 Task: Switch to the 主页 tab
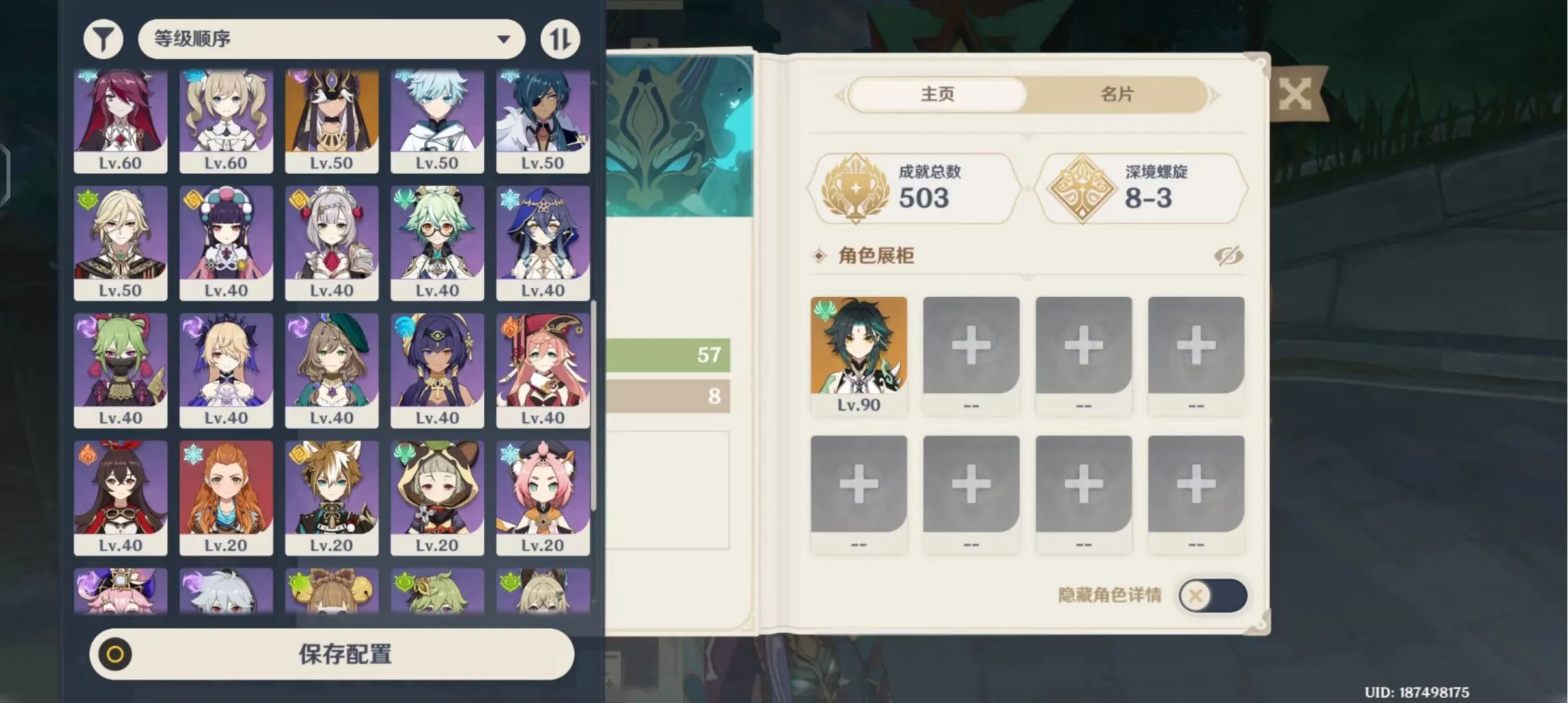point(937,95)
